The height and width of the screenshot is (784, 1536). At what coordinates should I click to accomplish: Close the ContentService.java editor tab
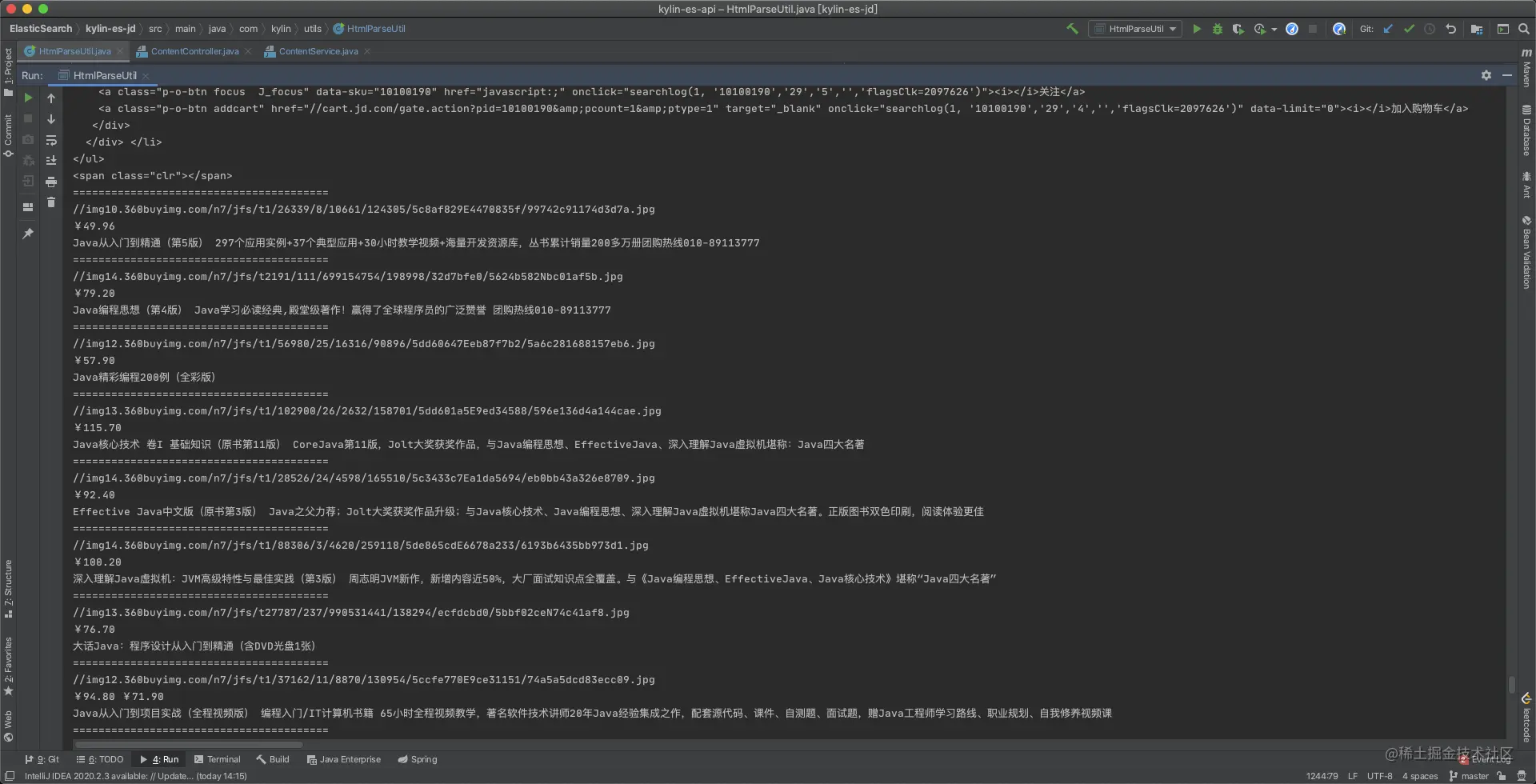tap(367, 51)
